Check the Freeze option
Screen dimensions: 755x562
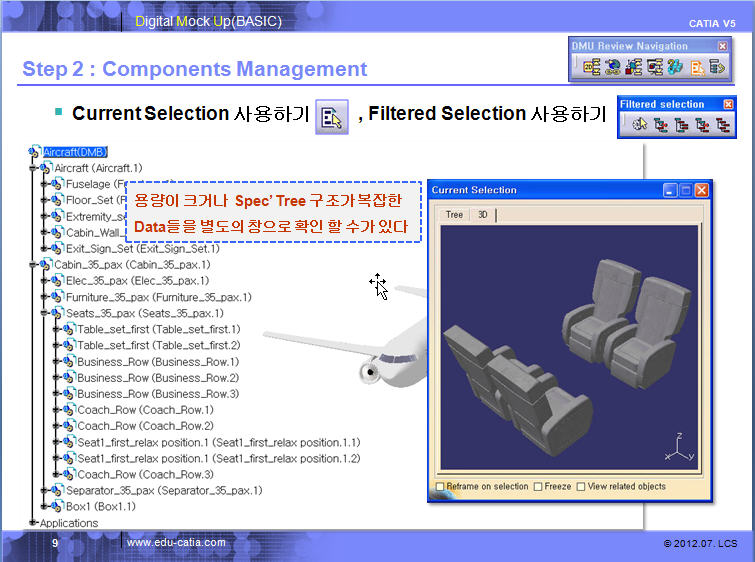(x=538, y=487)
